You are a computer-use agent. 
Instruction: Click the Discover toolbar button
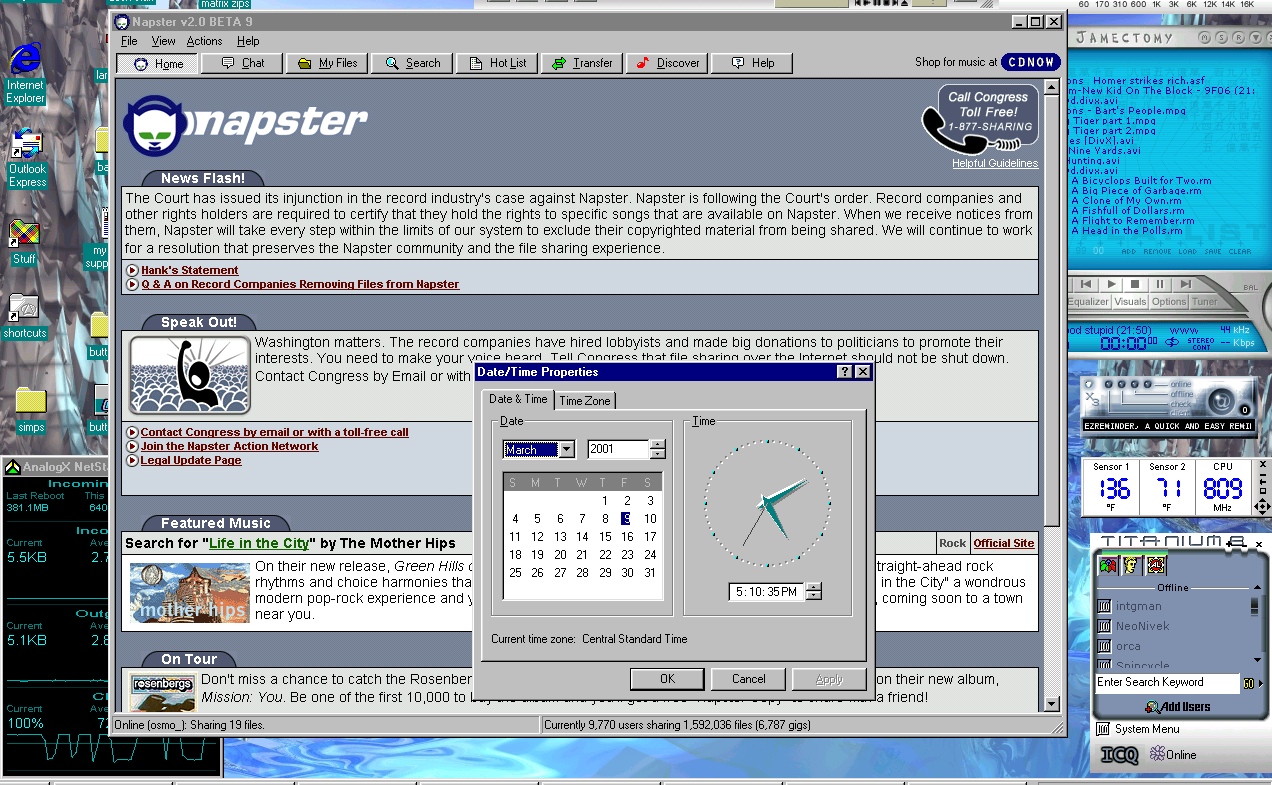(x=668, y=63)
